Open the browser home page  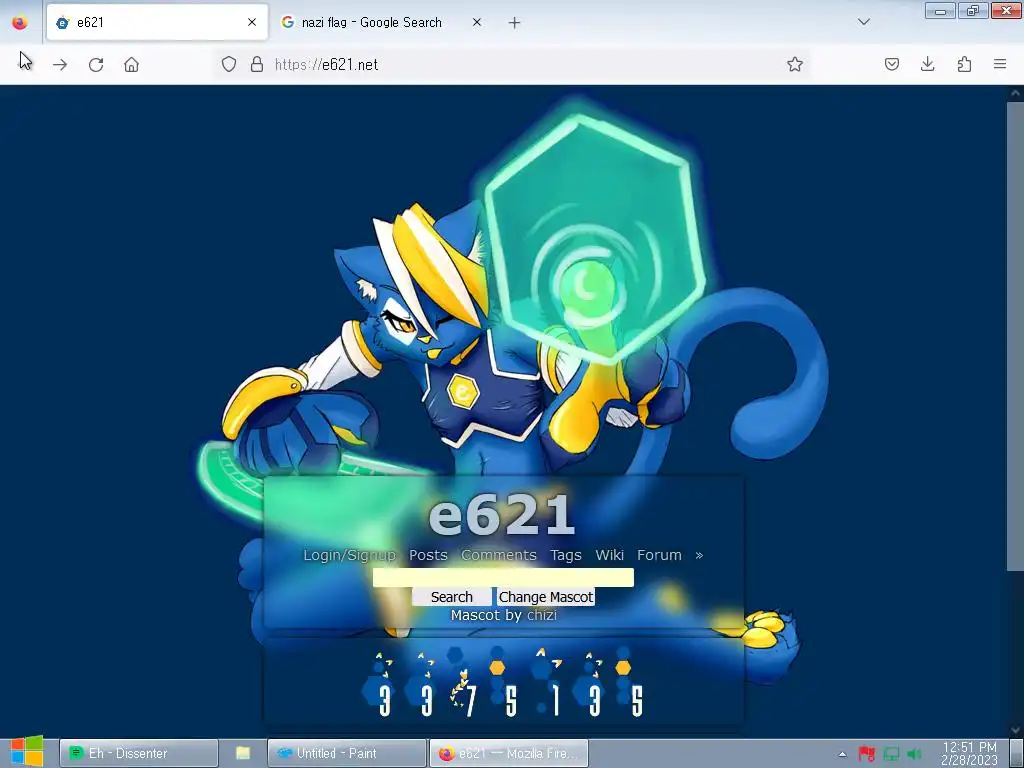click(x=131, y=65)
